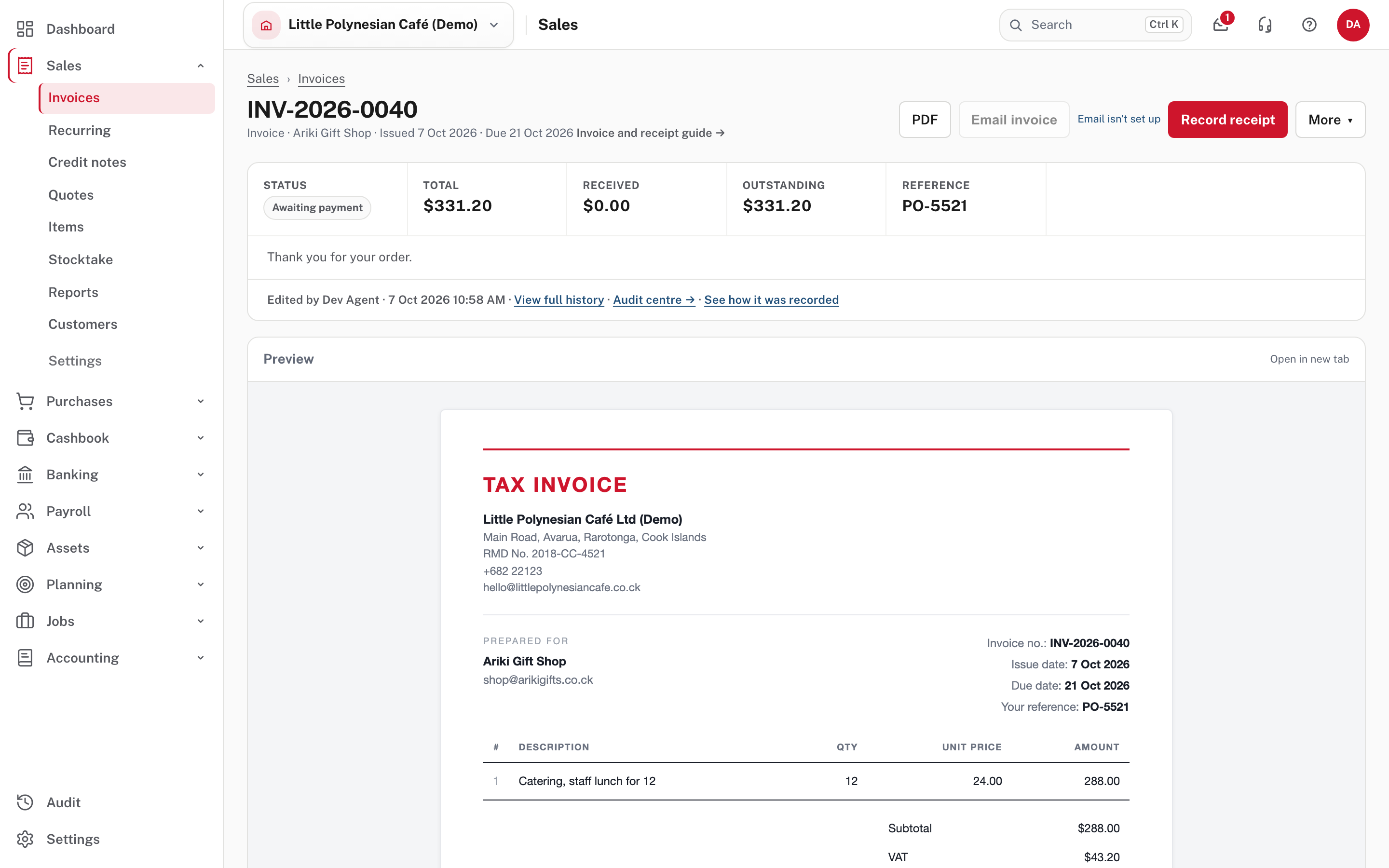This screenshot has width=1389, height=868.
Task: Focus the Search input field
Action: [x=1095, y=25]
